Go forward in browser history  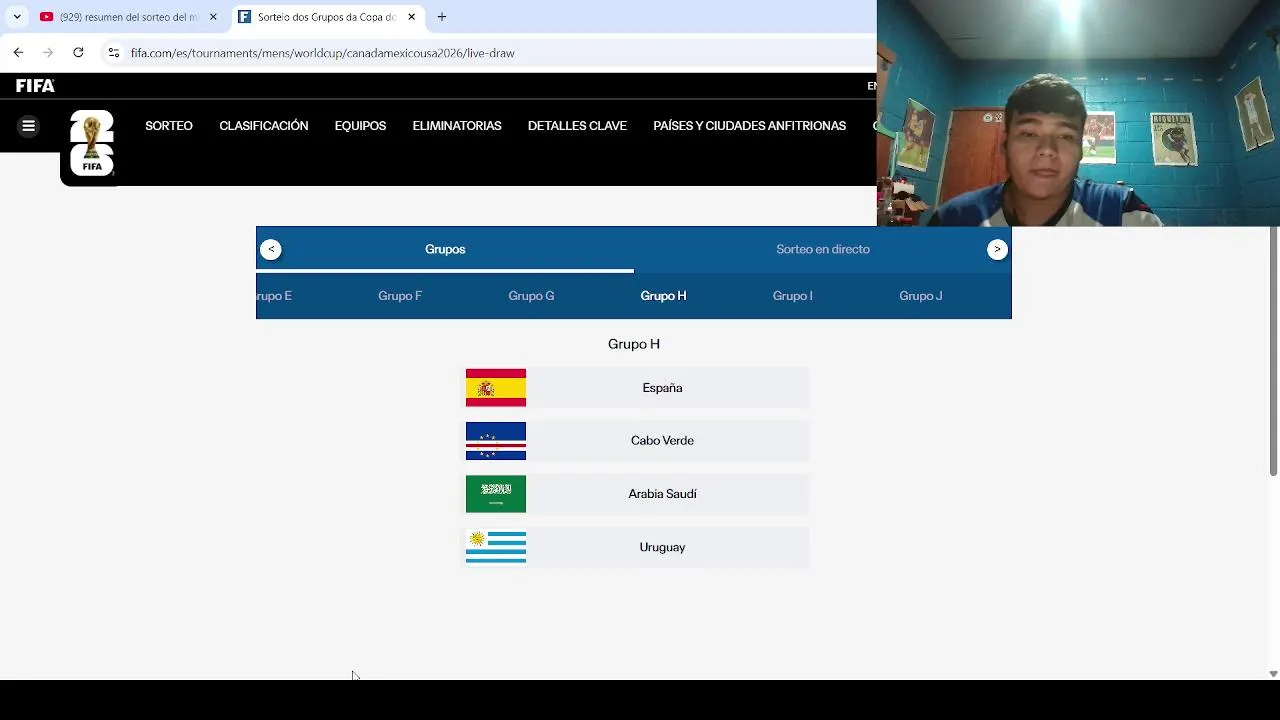click(x=48, y=52)
